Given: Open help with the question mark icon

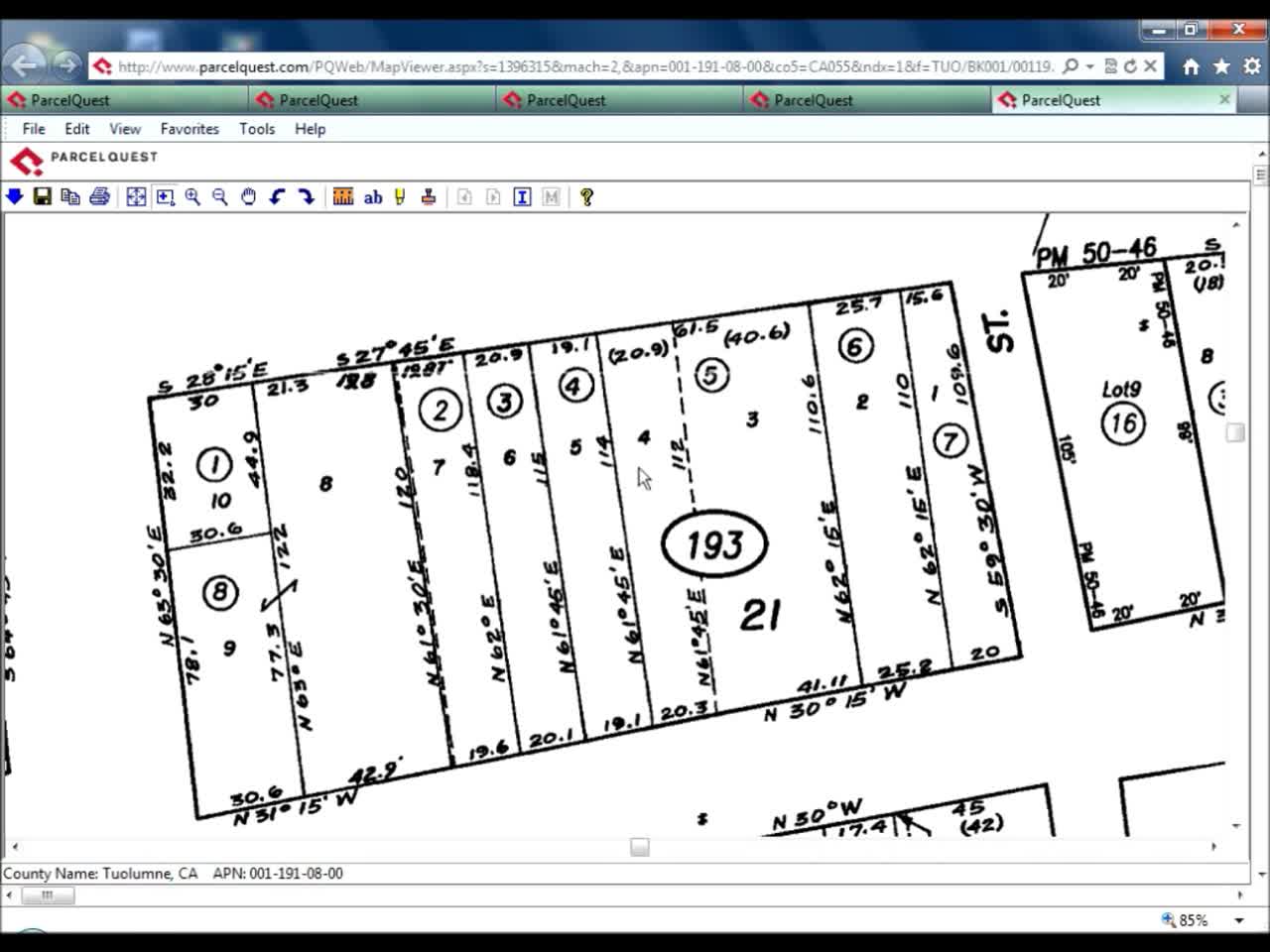Looking at the screenshot, I should (586, 196).
